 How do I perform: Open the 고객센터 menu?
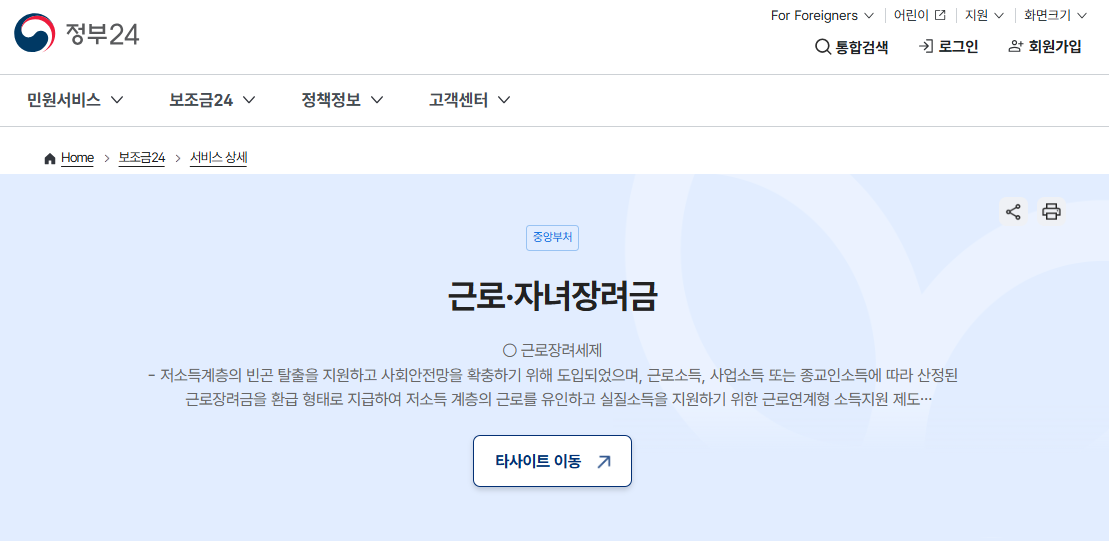point(470,100)
